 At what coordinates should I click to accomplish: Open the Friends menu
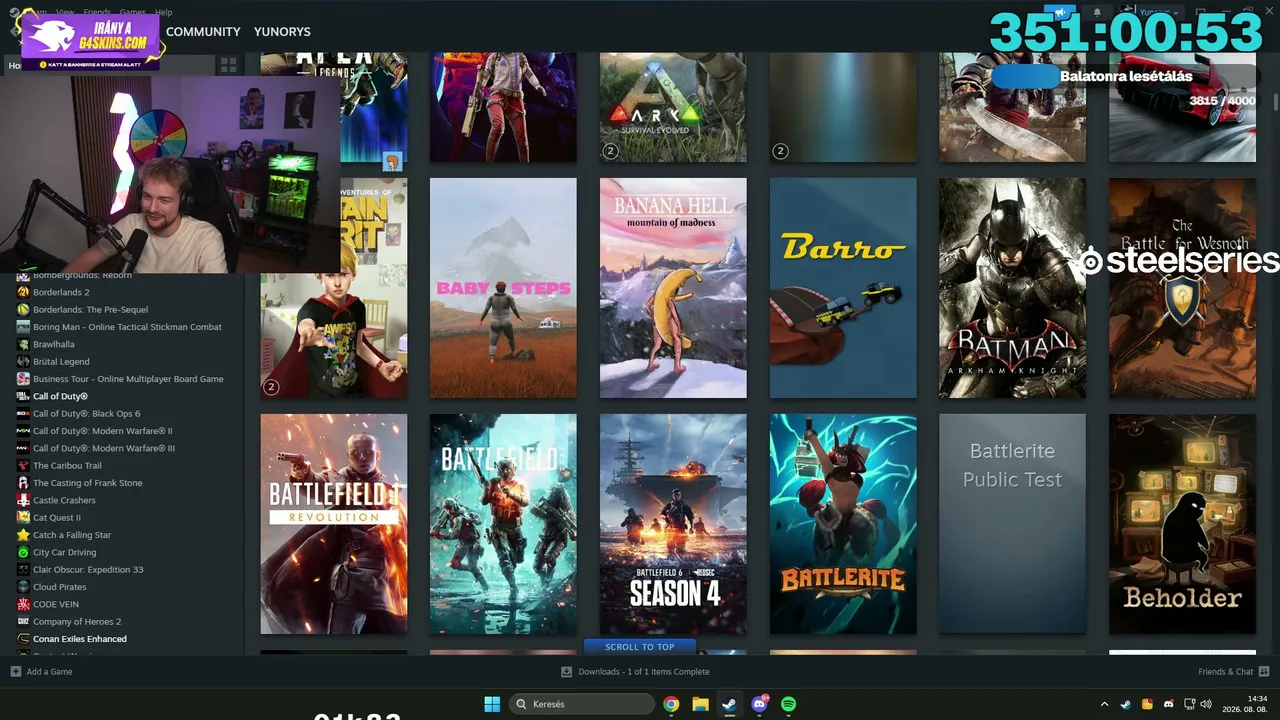click(97, 12)
